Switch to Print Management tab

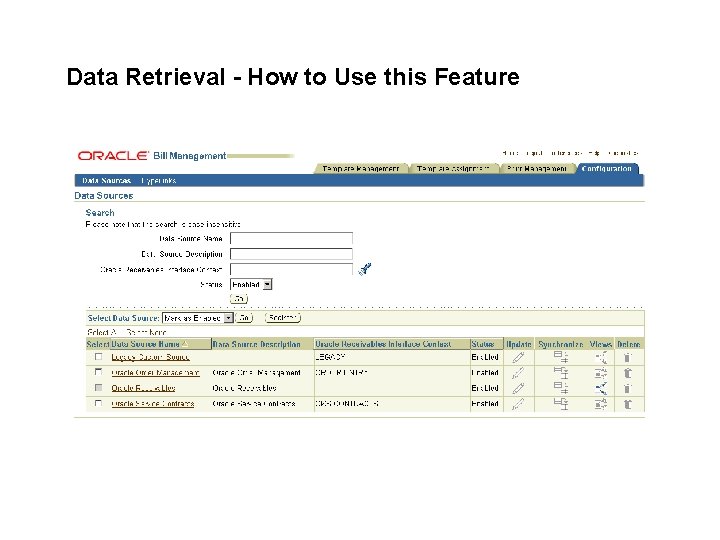pos(536,169)
